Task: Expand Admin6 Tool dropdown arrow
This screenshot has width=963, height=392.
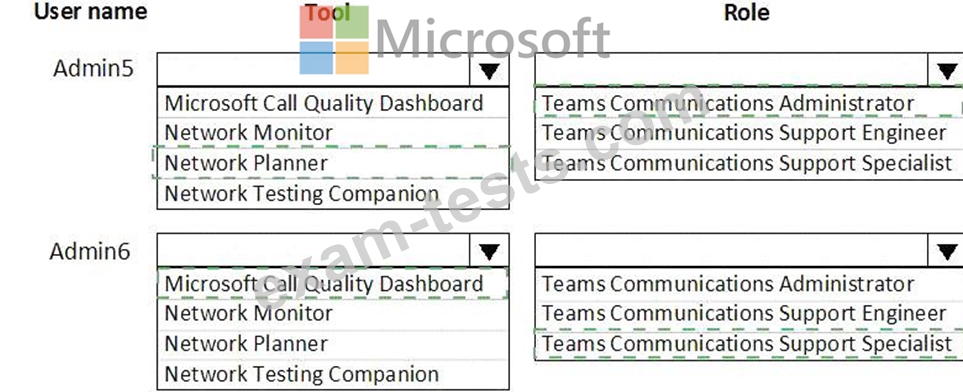Action: 489,251
